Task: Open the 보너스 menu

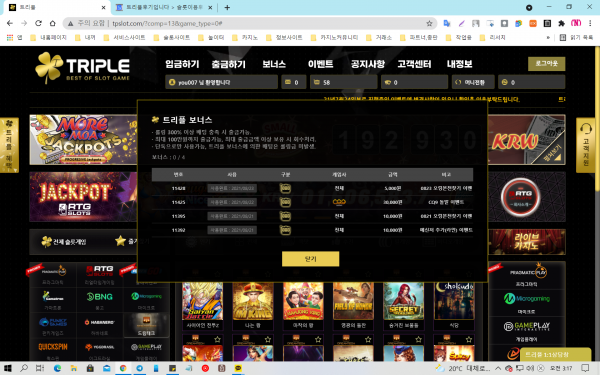Action: 274,64
